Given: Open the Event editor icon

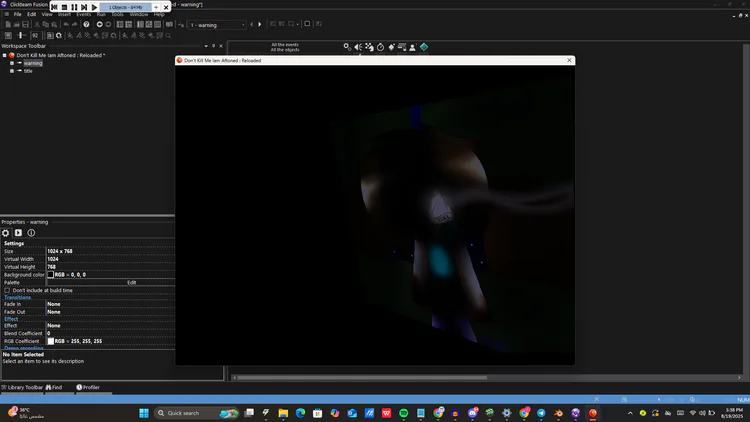Looking at the screenshot, I should click(140, 24).
